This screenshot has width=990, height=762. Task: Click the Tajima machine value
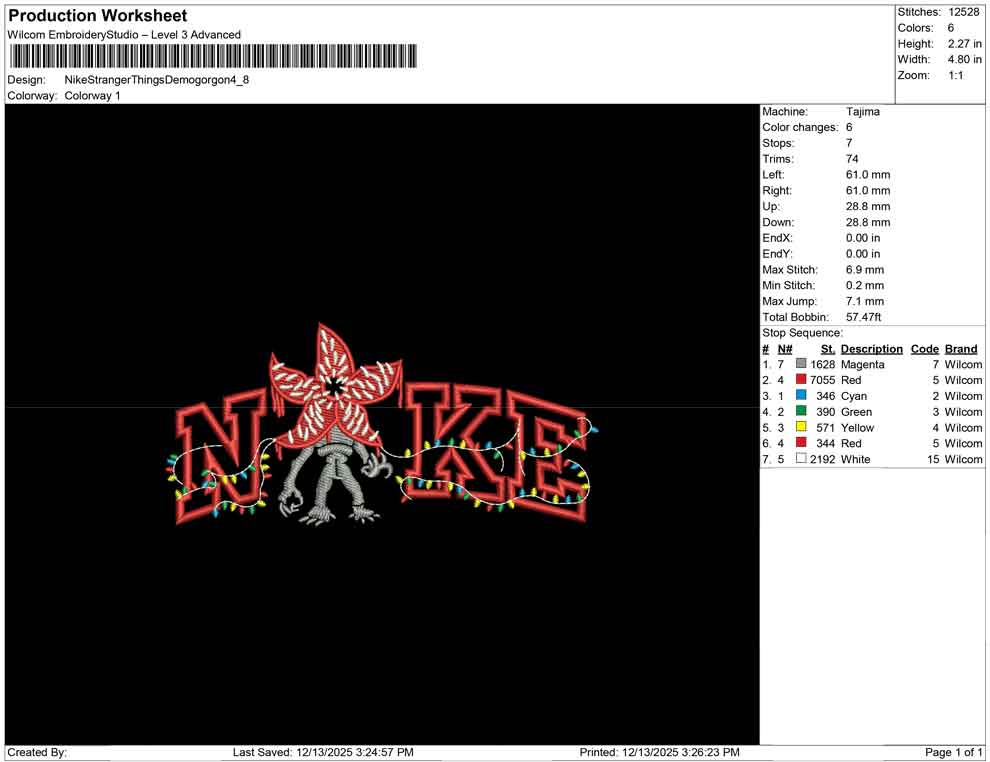pos(862,112)
